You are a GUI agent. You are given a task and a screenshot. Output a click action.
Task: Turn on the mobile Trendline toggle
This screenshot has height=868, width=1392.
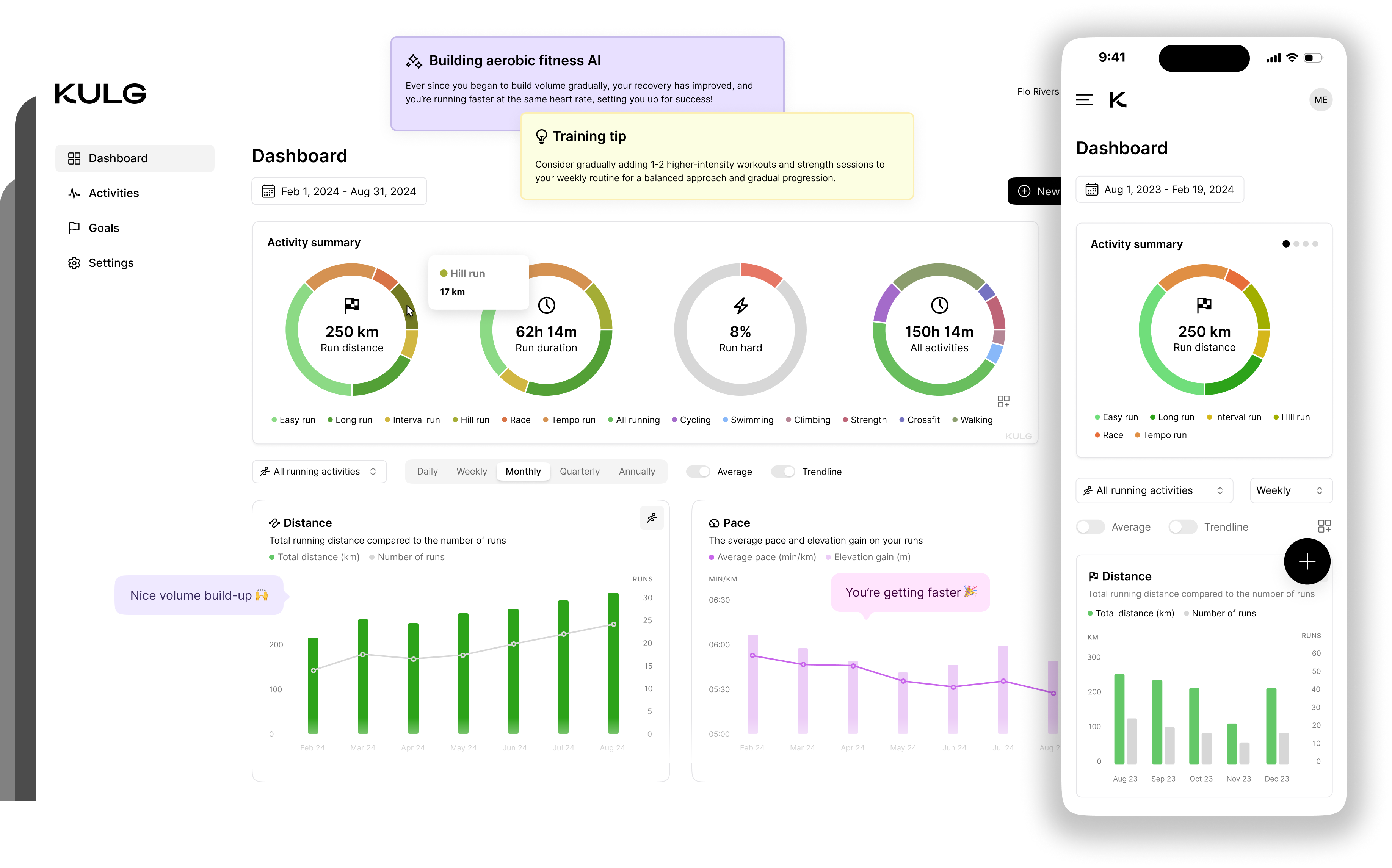pos(1182,526)
